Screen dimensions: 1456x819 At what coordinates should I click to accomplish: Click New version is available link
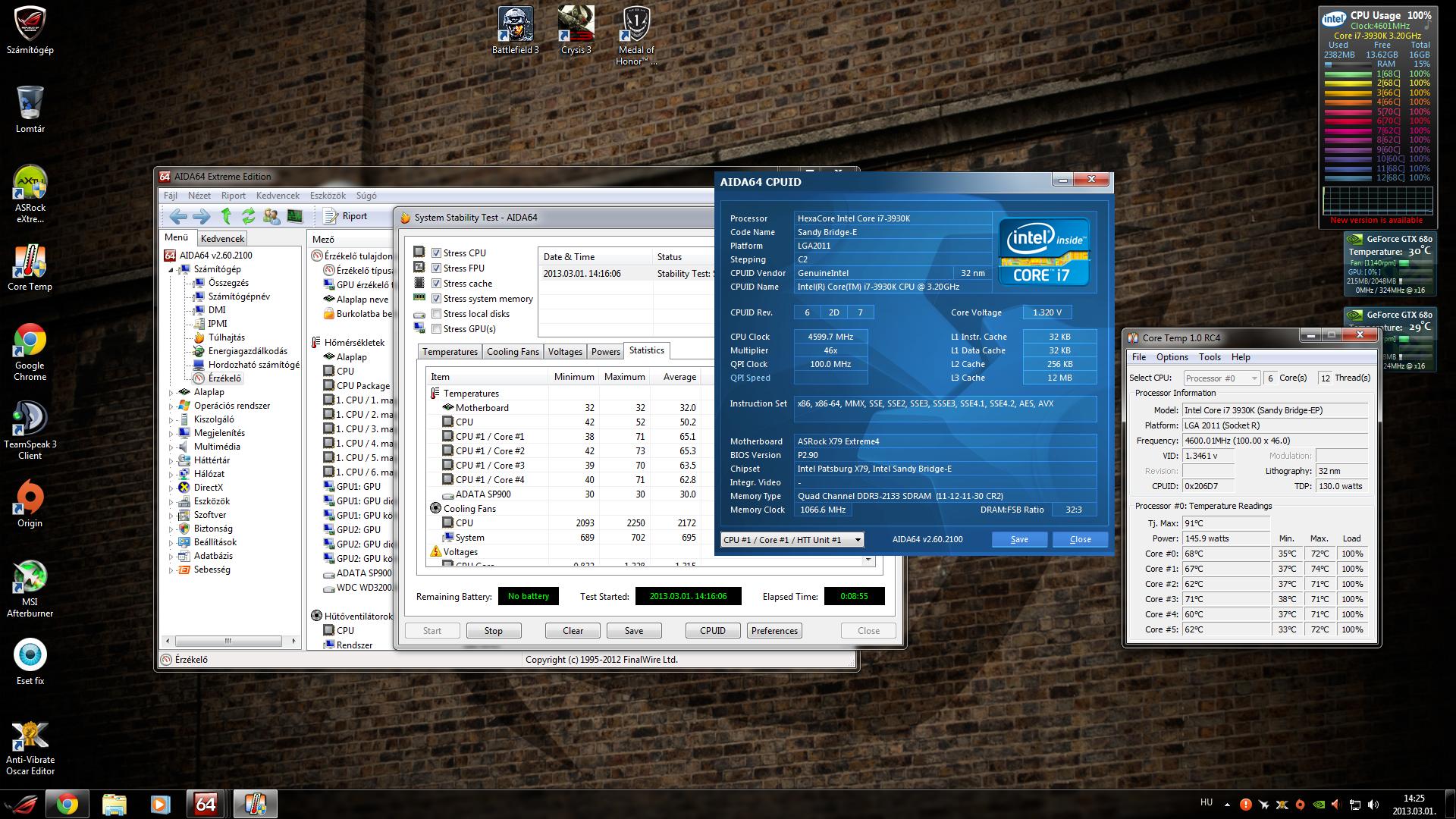(x=1376, y=221)
